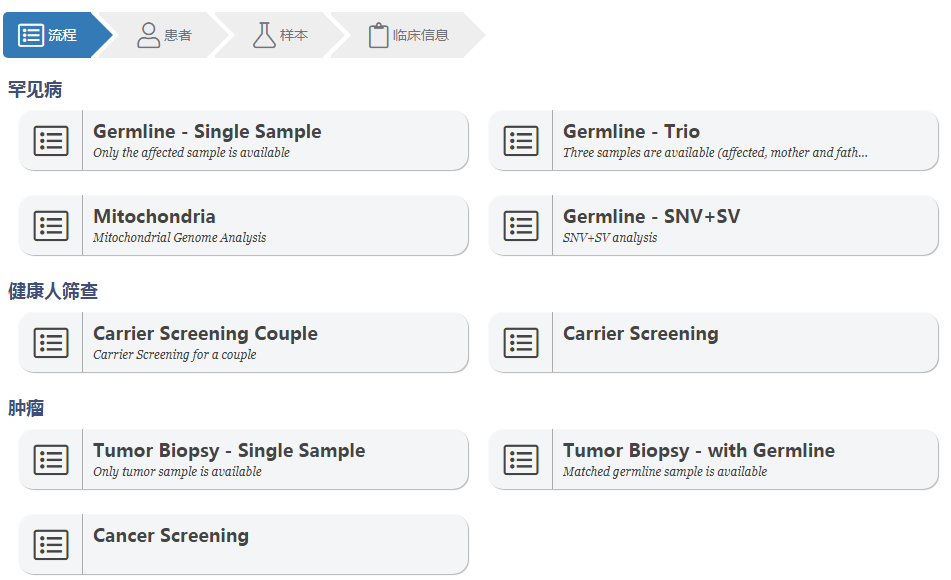Click the list icon beside Germline - SNV+SV
The width and height of the screenshot is (951, 580).
[521, 226]
